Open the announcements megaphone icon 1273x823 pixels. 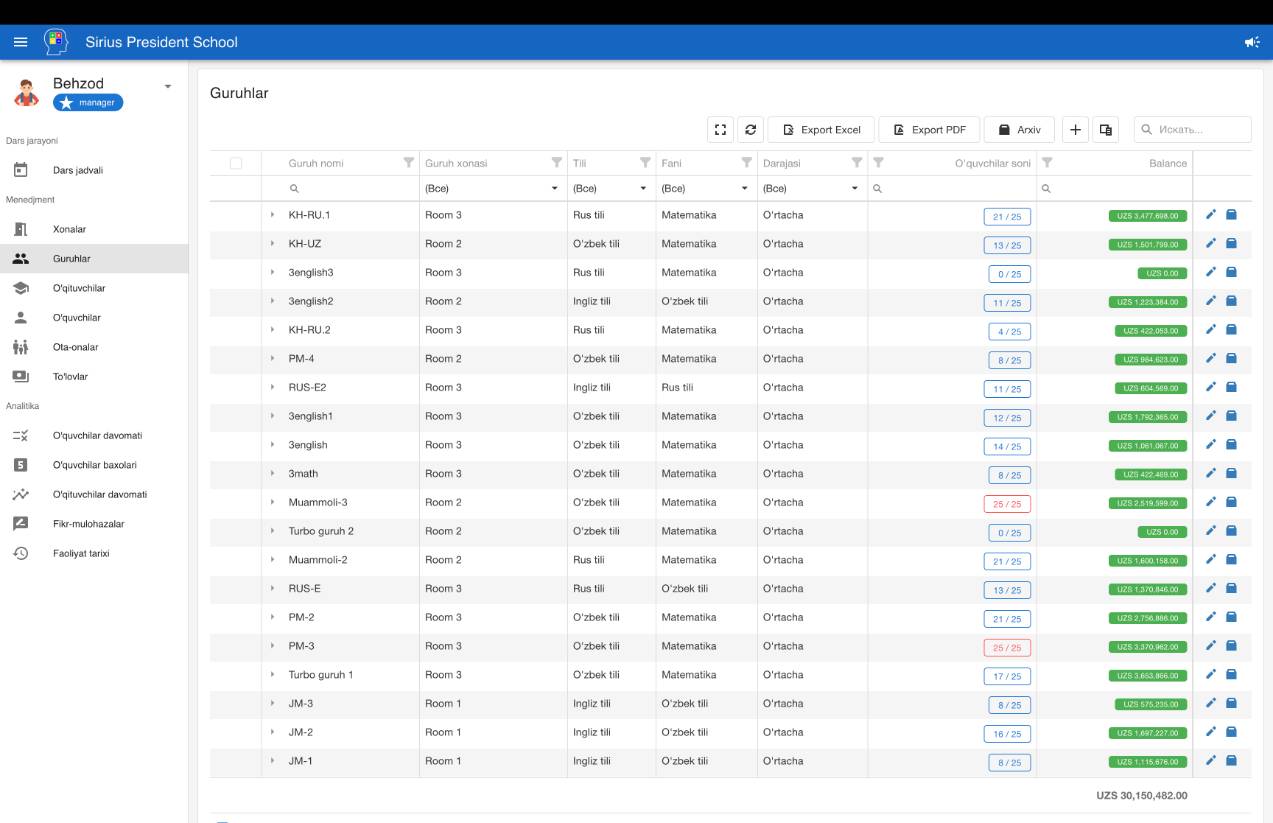[x=1252, y=42]
